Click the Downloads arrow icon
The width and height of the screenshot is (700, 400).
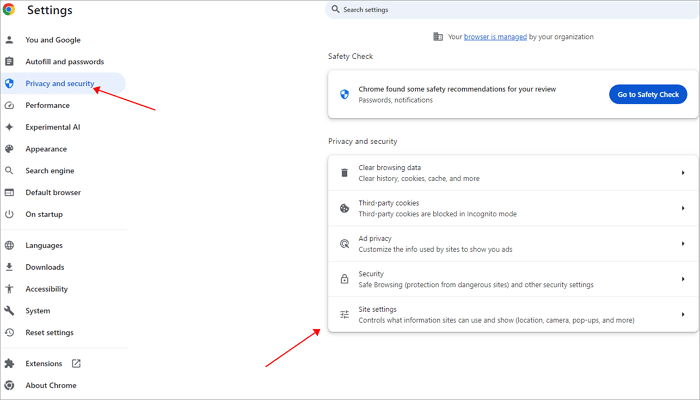click(x=9, y=267)
